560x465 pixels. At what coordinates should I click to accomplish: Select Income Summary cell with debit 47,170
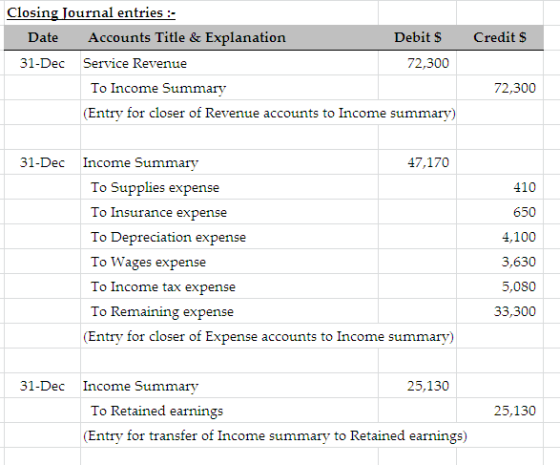[141, 162]
